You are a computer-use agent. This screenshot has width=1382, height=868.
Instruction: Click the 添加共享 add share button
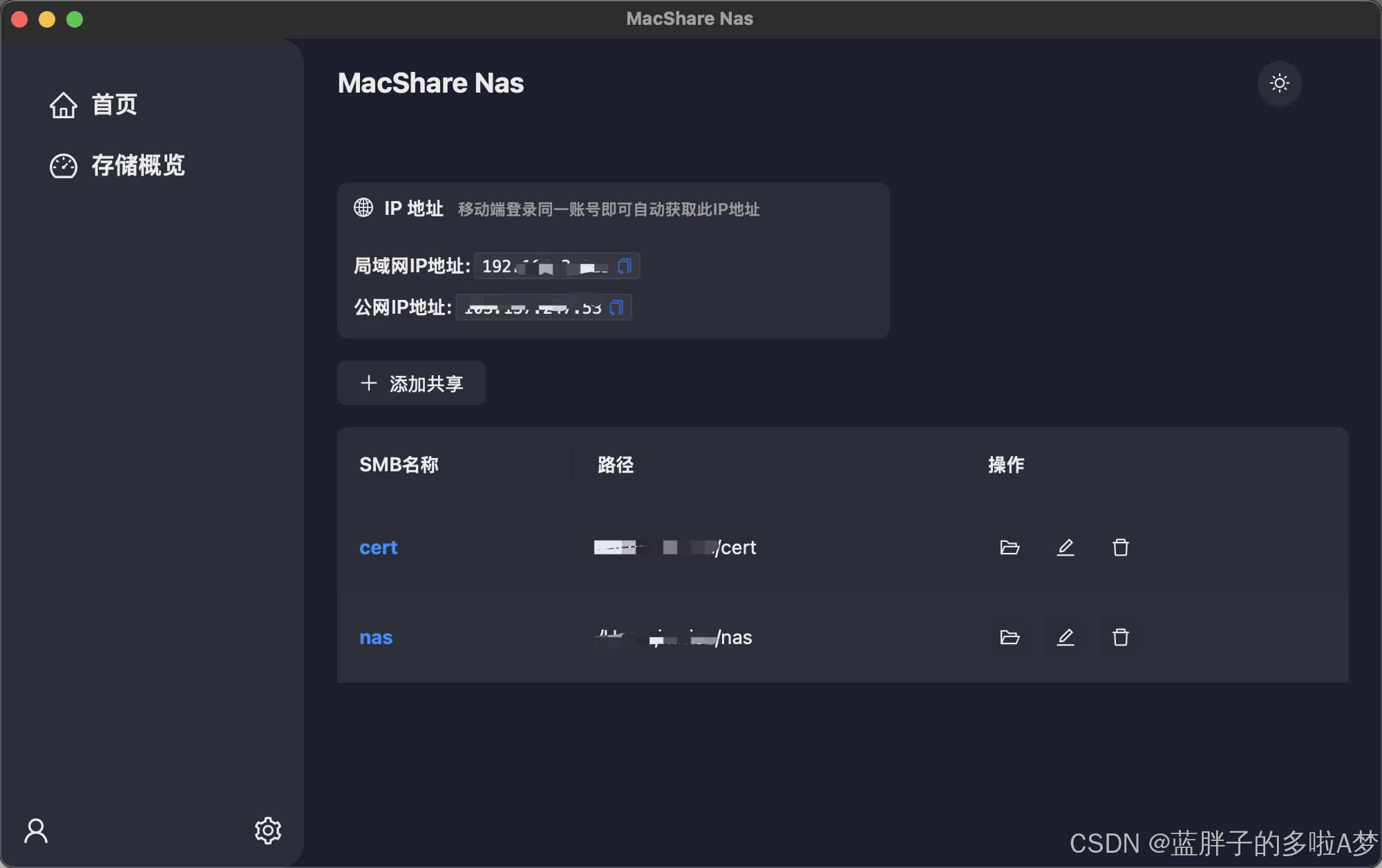click(x=411, y=383)
